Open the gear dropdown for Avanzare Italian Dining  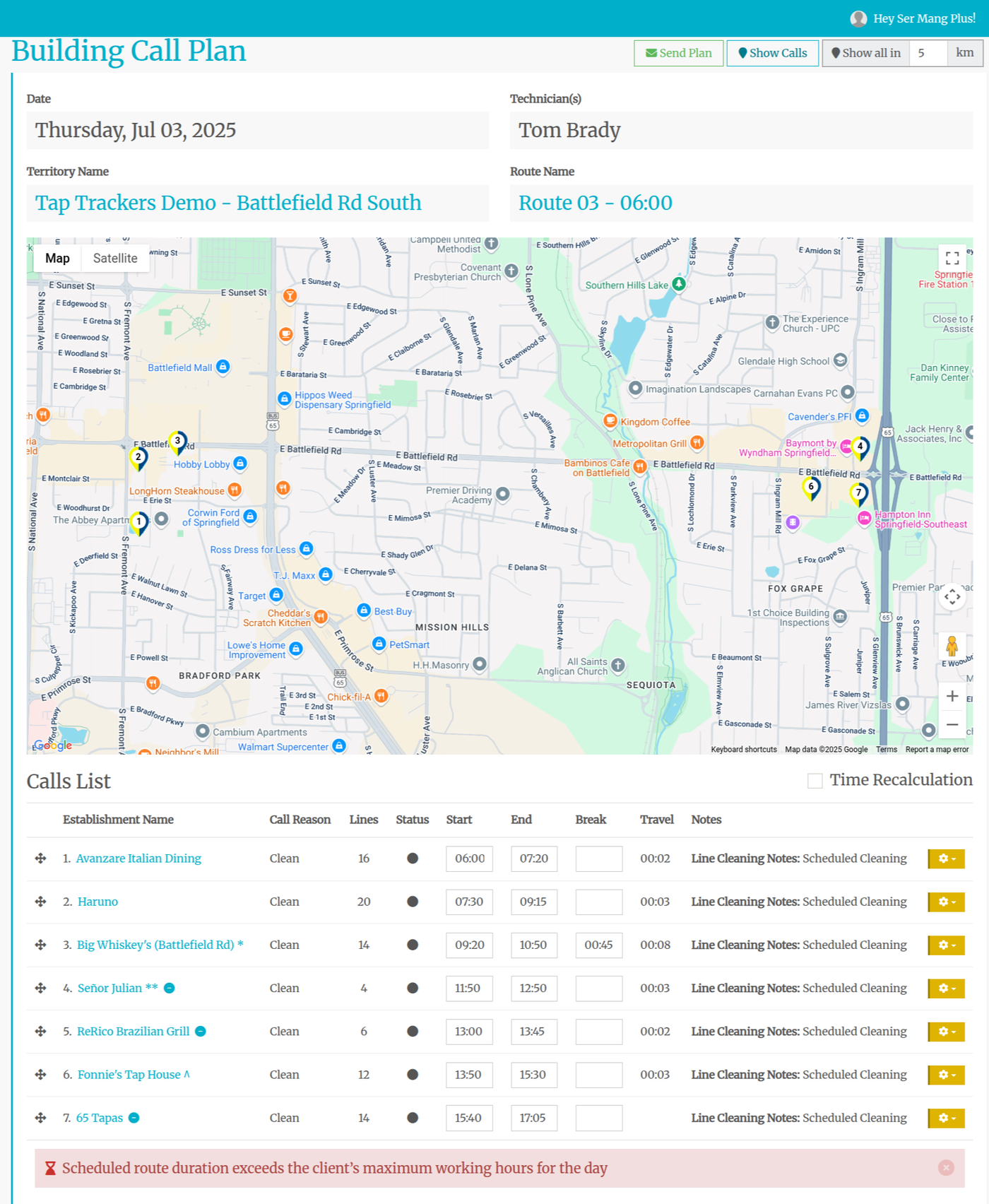coord(946,858)
